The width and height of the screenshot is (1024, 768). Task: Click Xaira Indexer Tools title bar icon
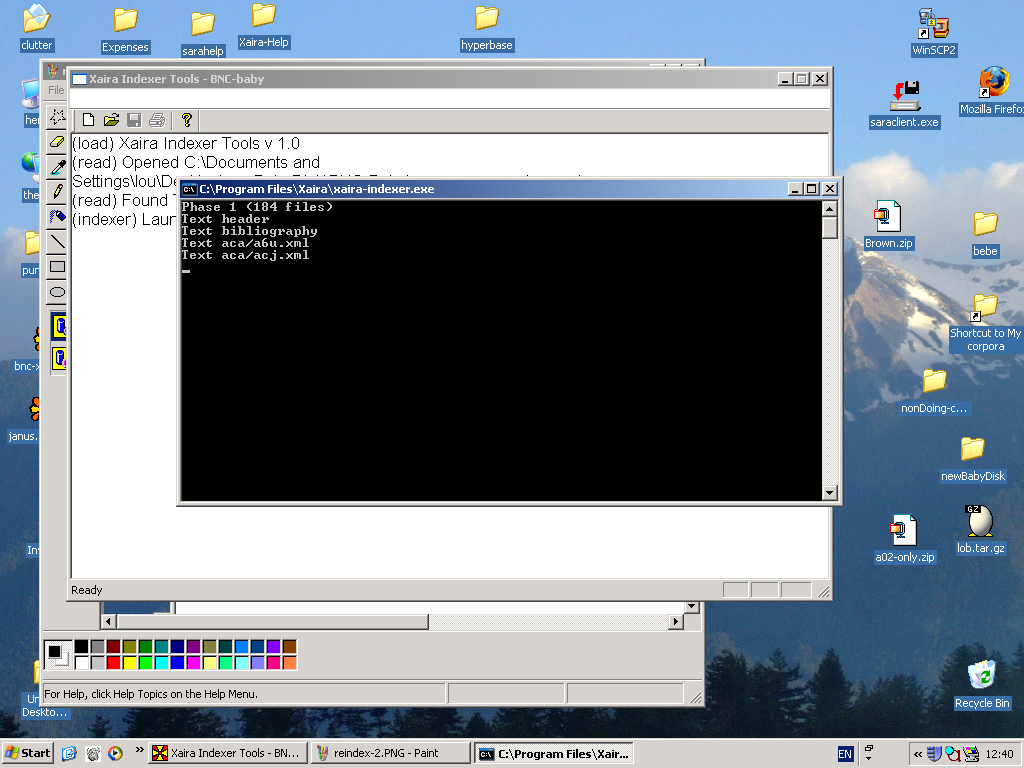coord(79,79)
